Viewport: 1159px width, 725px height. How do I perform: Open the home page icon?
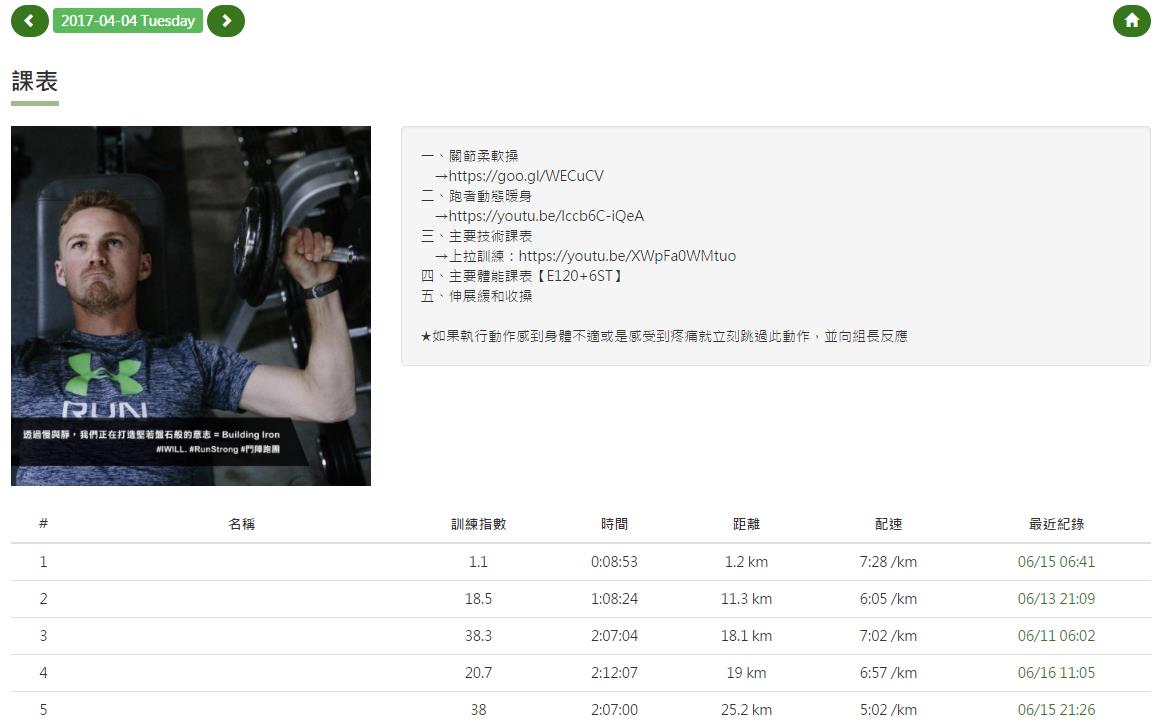point(1132,21)
